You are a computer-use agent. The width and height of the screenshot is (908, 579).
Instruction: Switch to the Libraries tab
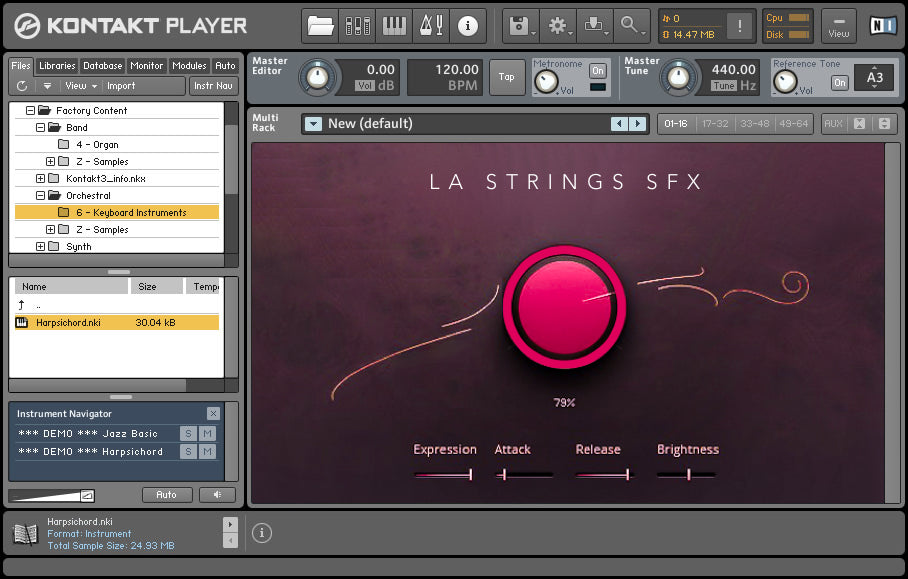pos(57,66)
